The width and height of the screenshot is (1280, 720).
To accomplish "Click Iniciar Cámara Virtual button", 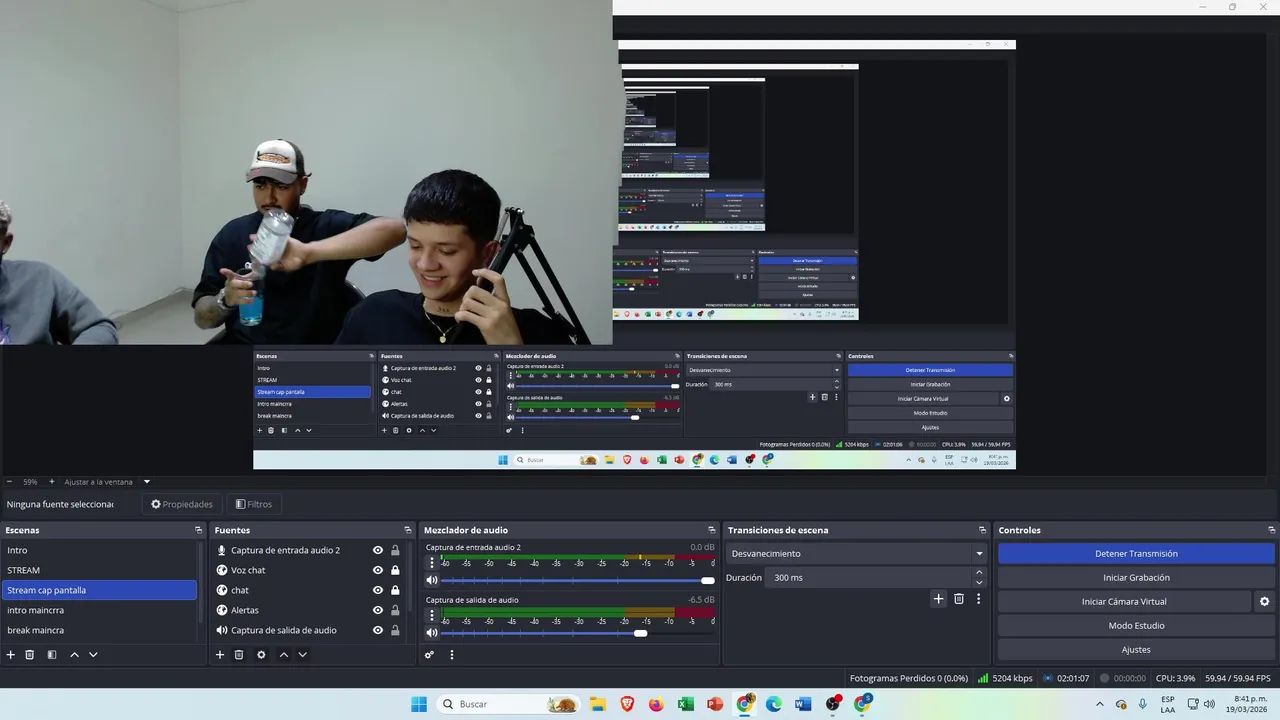I will (x=1124, y=602).
